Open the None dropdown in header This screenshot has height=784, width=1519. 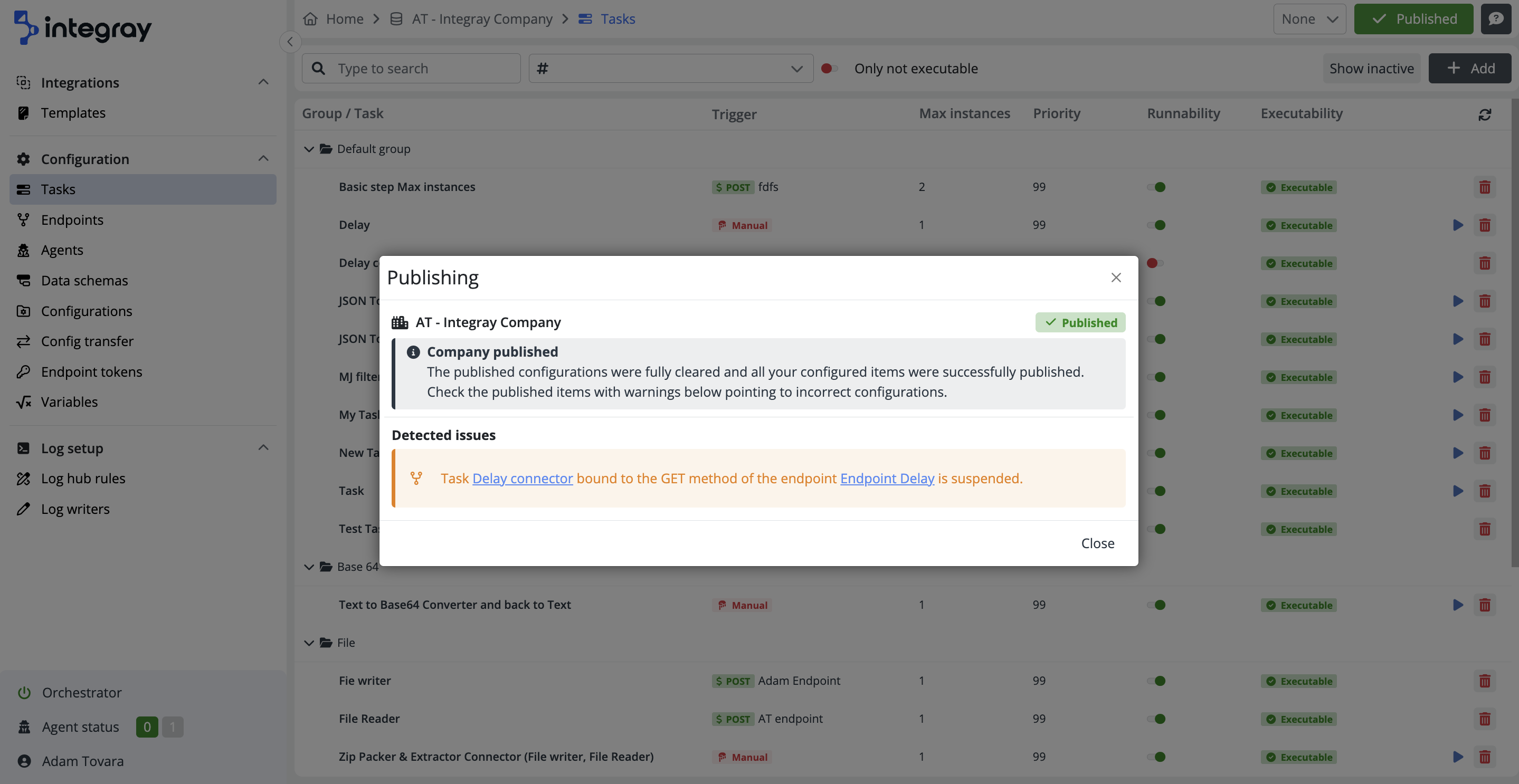tap(1309, 19)
